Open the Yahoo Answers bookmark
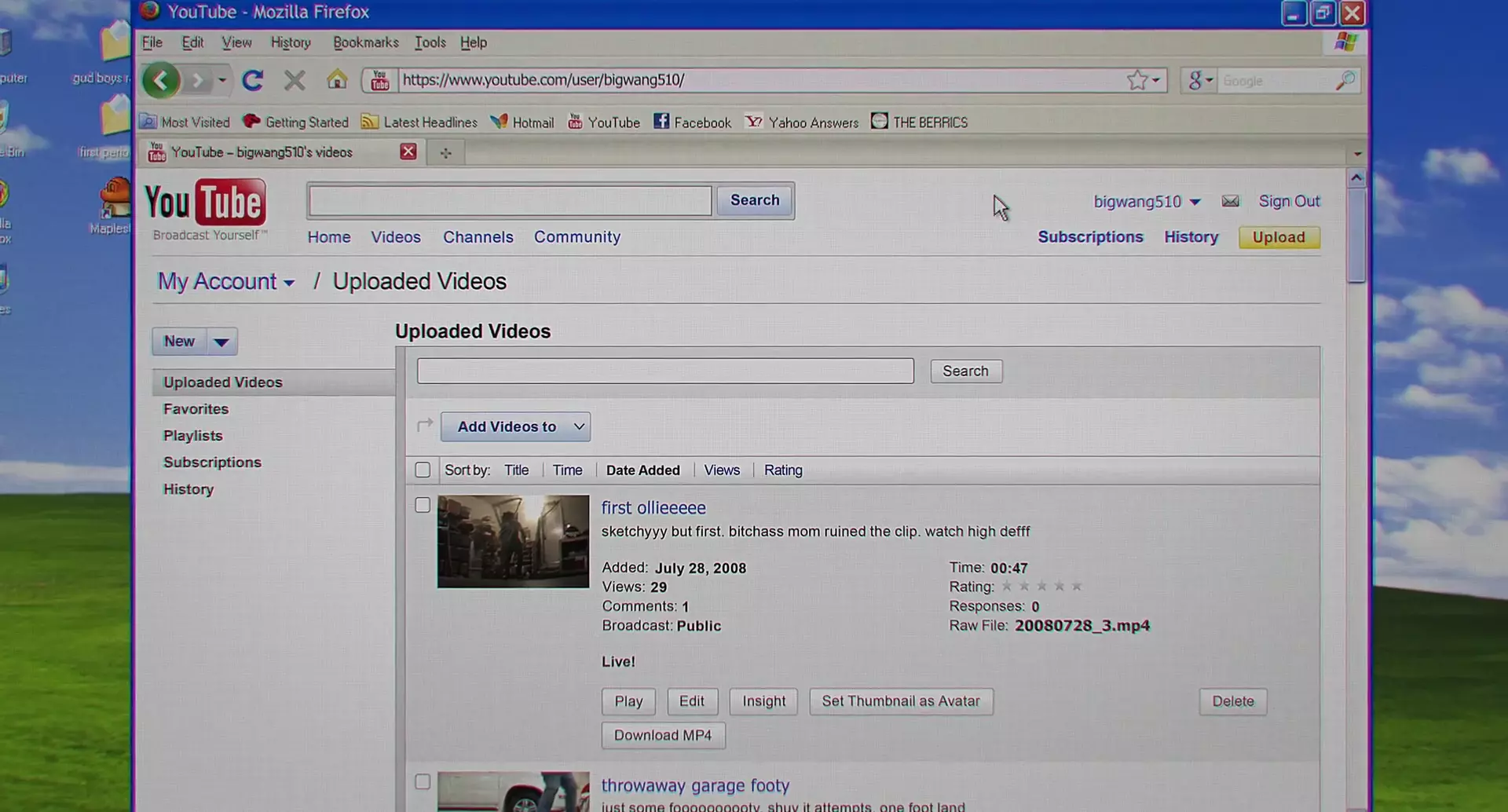Viewport: 1508px width, 812px height. click(x=802, y=122)
